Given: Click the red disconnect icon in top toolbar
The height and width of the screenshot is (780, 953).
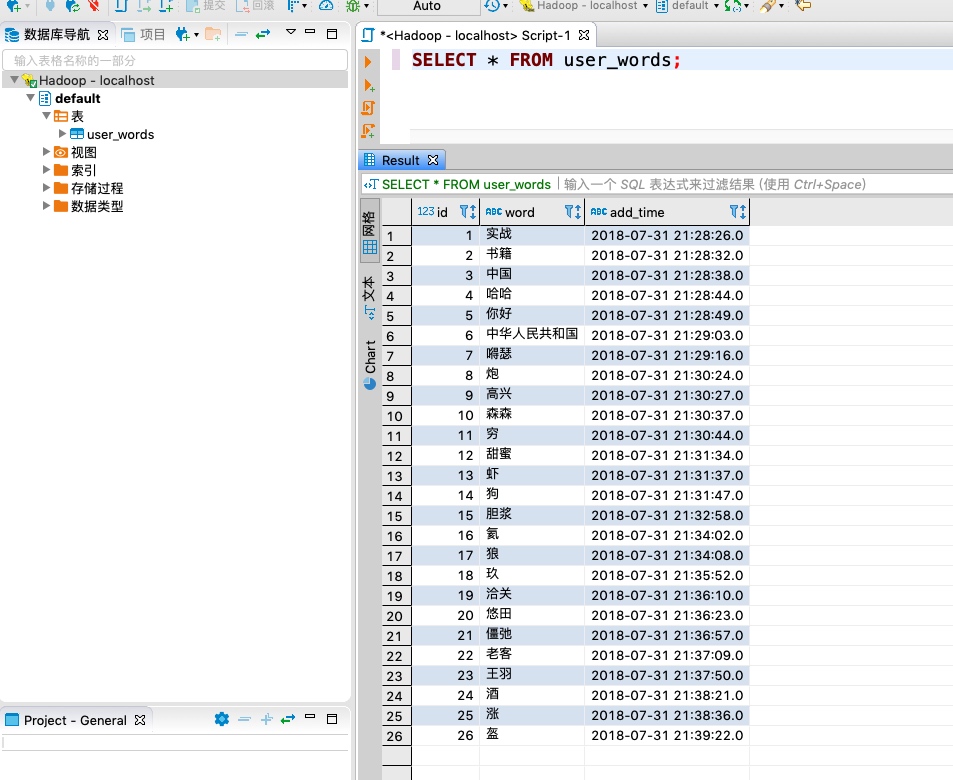Looking at the screenshot, I should point(93,5).
